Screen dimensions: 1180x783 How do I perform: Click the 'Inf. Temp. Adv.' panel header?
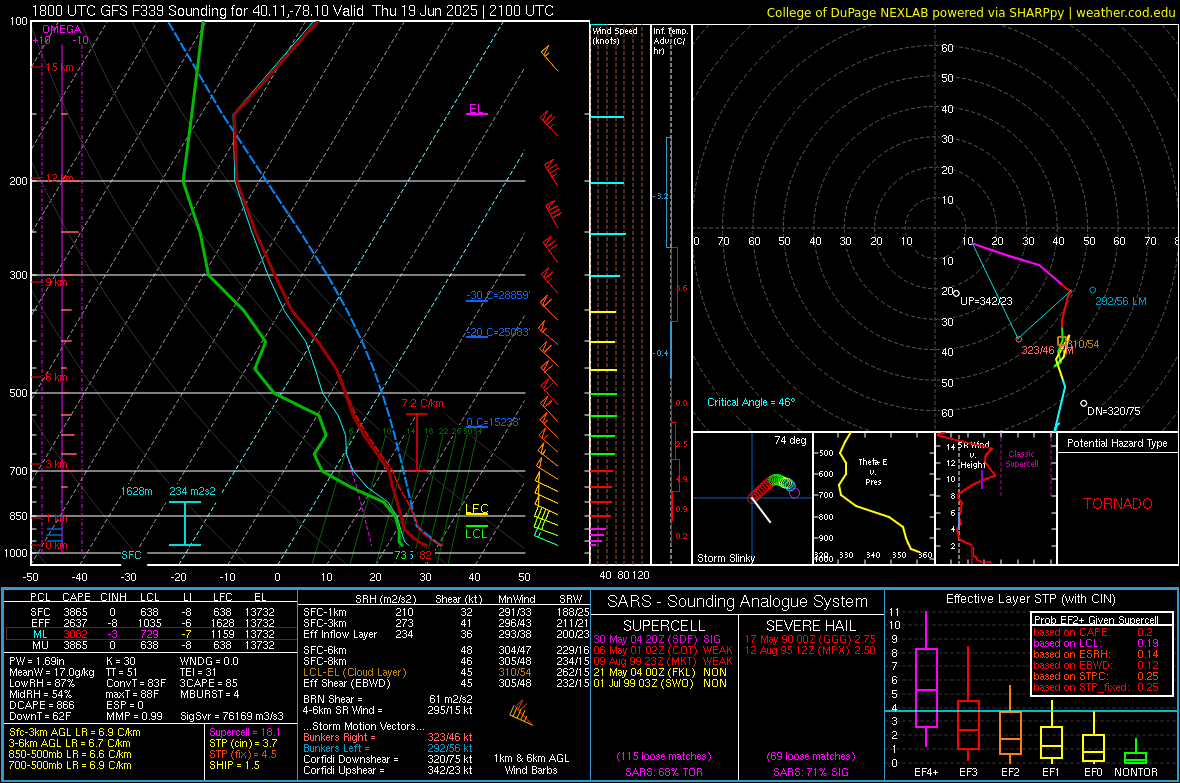pos(670,41)
